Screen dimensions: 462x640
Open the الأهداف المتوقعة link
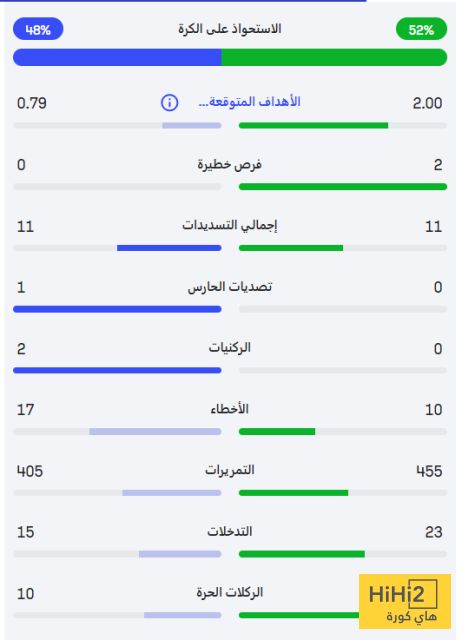[249, 102]
